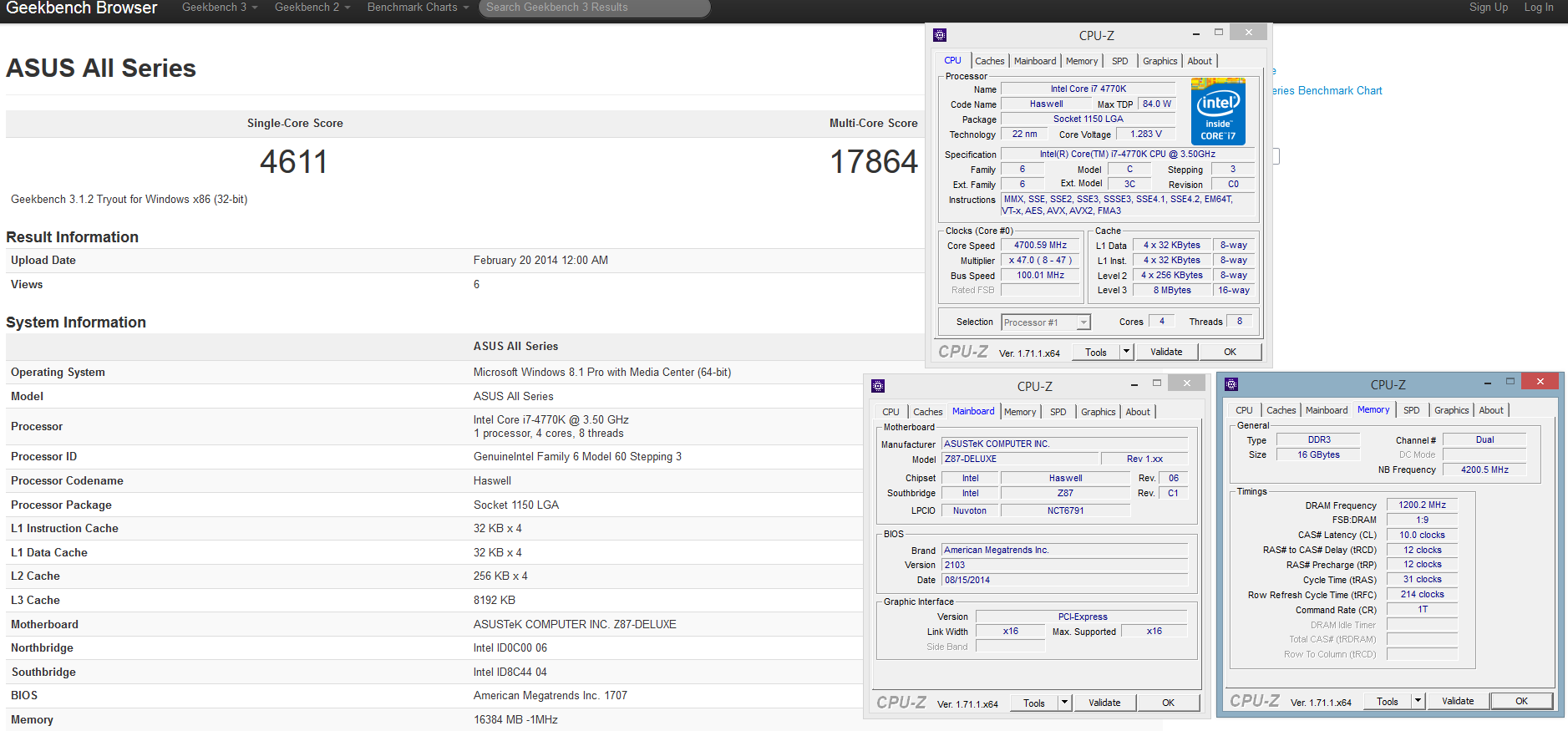Viewport: 1568px width, 731px height.
Task: Open the Geekbench 2 dropdown menu
Action: click(x=312, y=8)
